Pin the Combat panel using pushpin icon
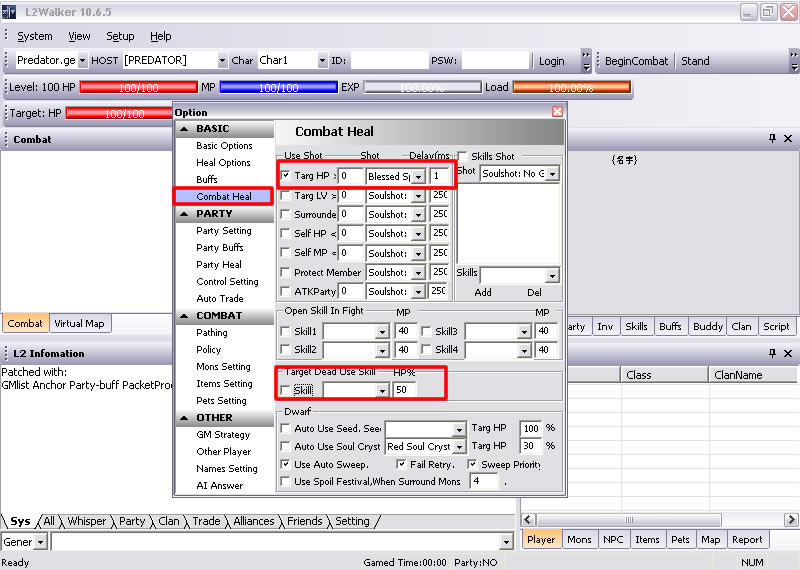The image size is (800, 570). click(772, 139)
